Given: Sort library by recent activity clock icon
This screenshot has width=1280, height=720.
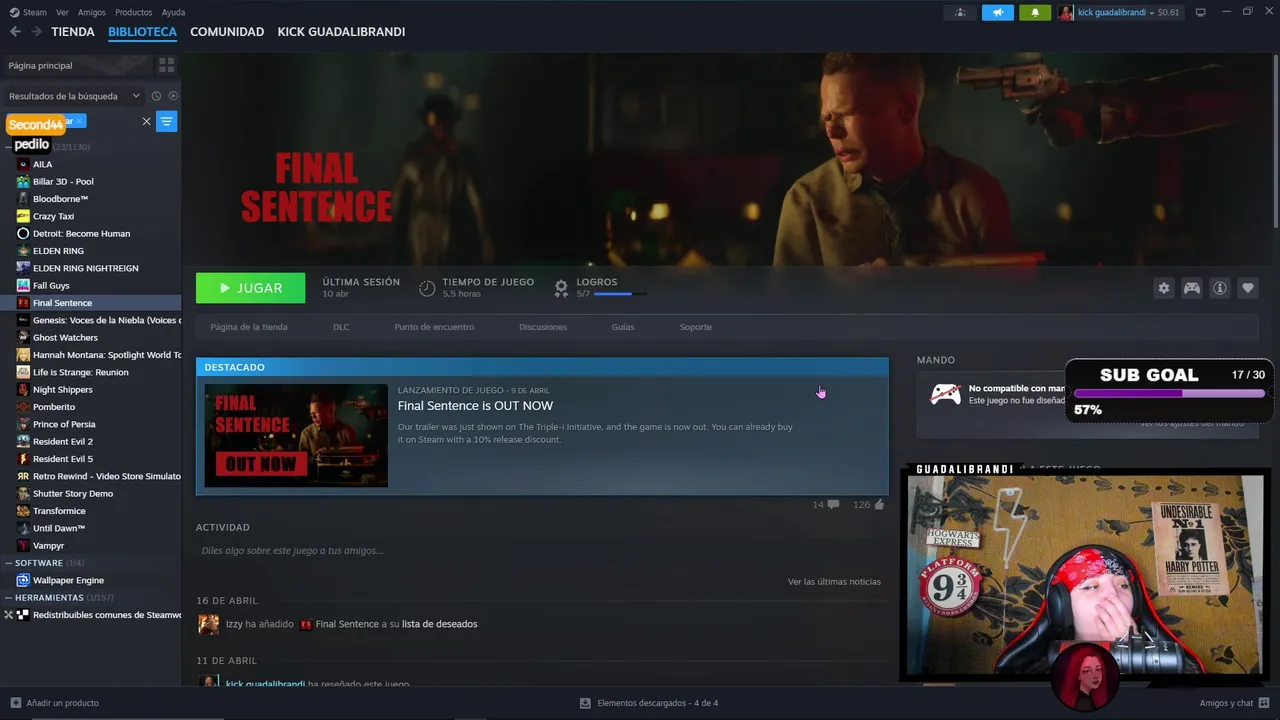Looking at the screenshot, I should tap(156, 96).
